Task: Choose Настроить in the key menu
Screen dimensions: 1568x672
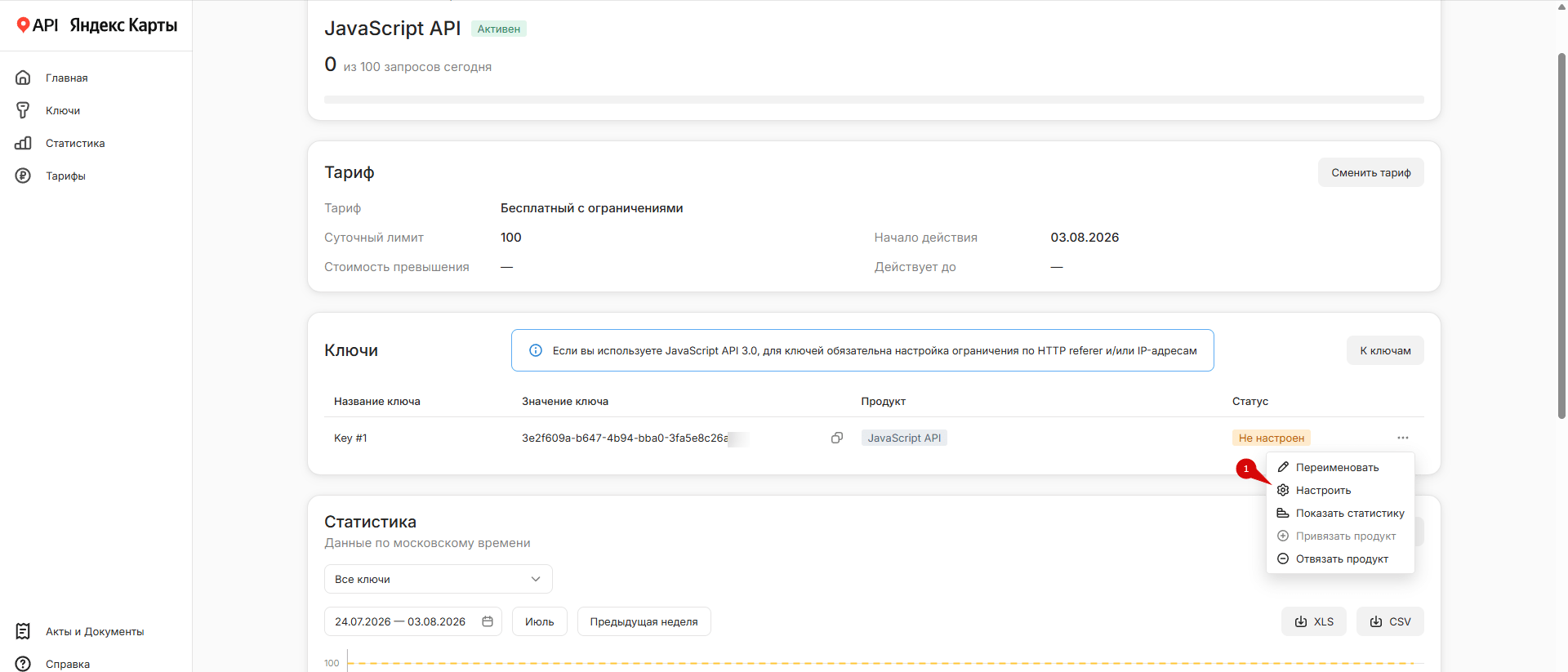Action: pos(1340,490)
